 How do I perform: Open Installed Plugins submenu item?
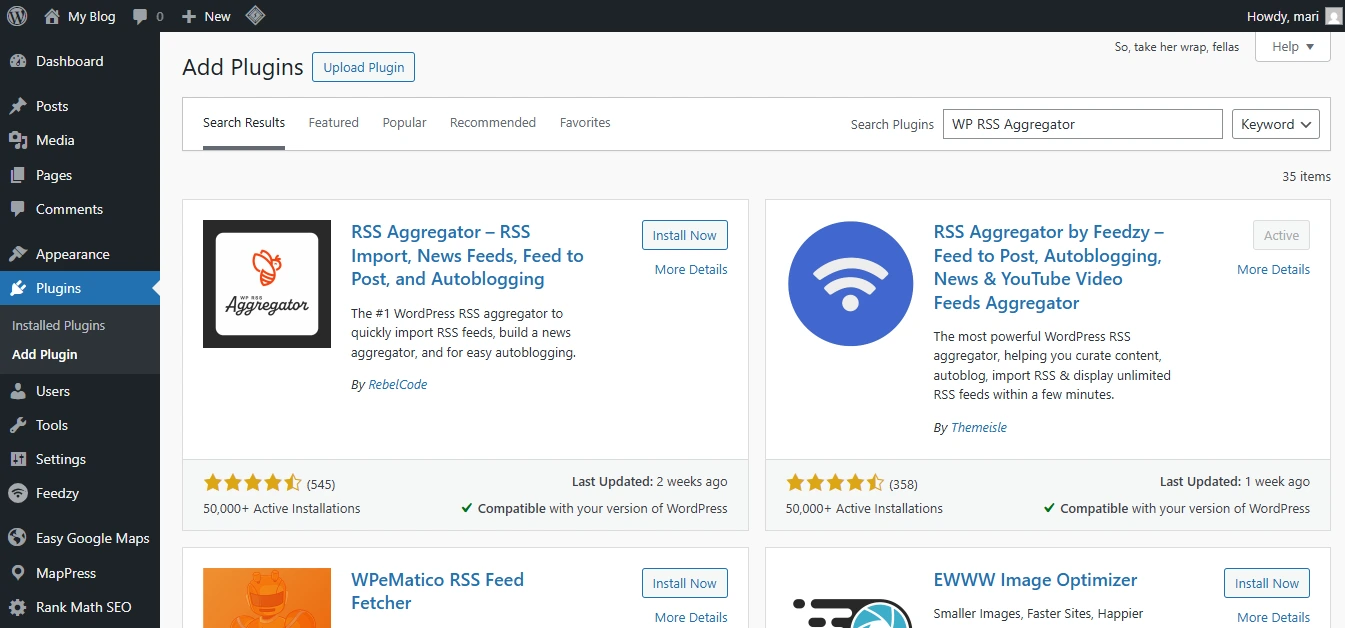click(59, 325)
